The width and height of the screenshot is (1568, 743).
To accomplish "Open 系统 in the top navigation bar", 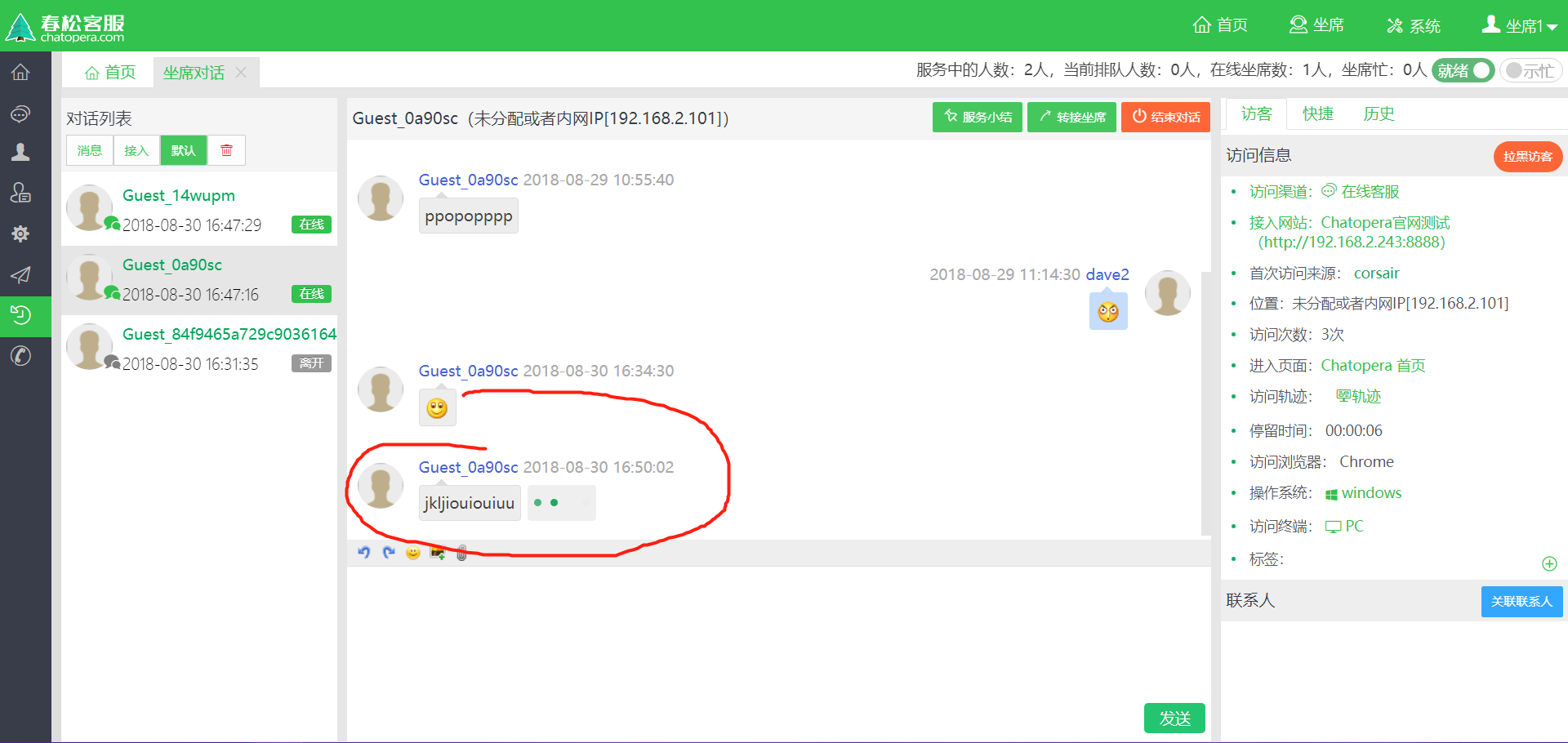I will 1414,25.
